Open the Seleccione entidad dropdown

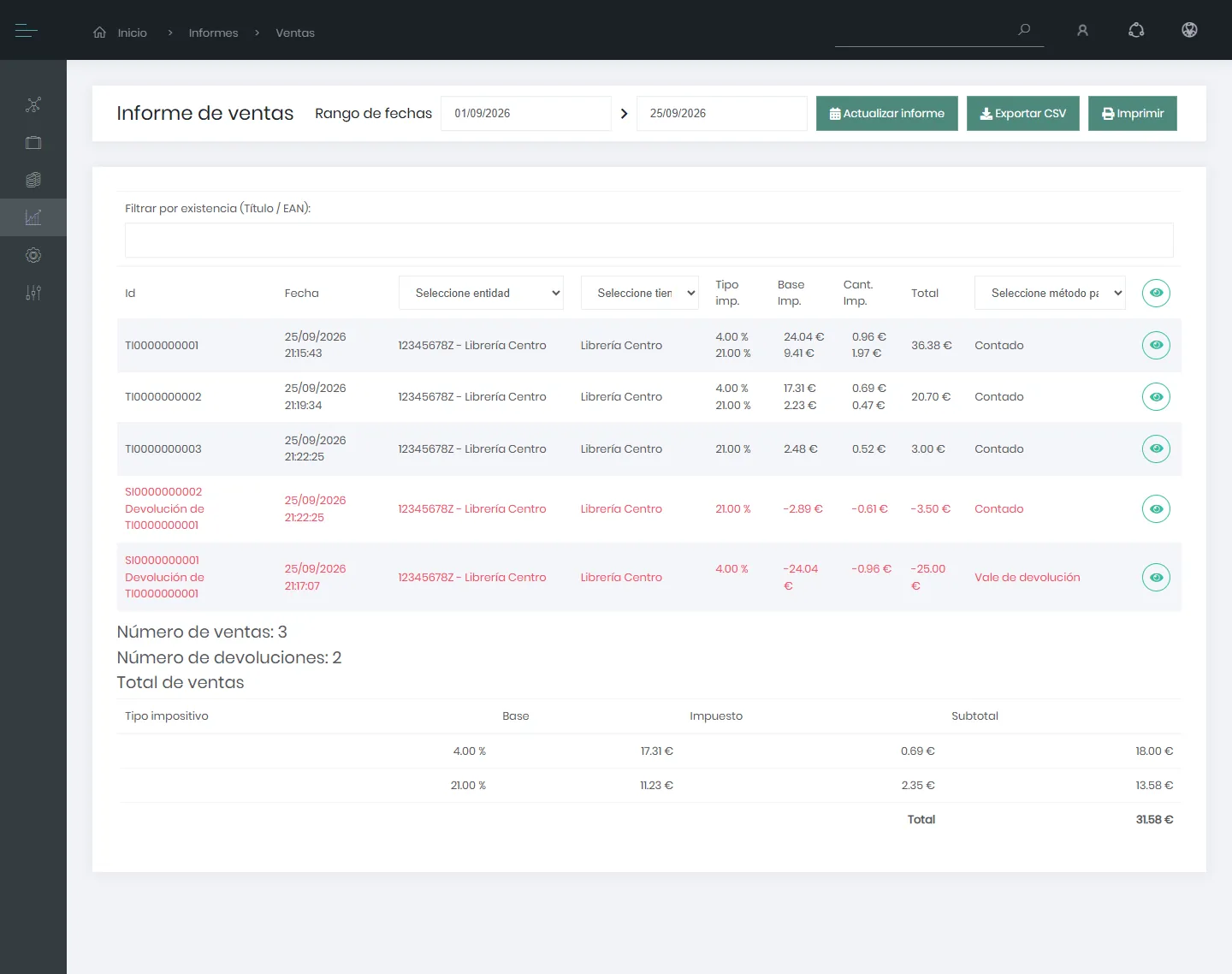[481, 293]
